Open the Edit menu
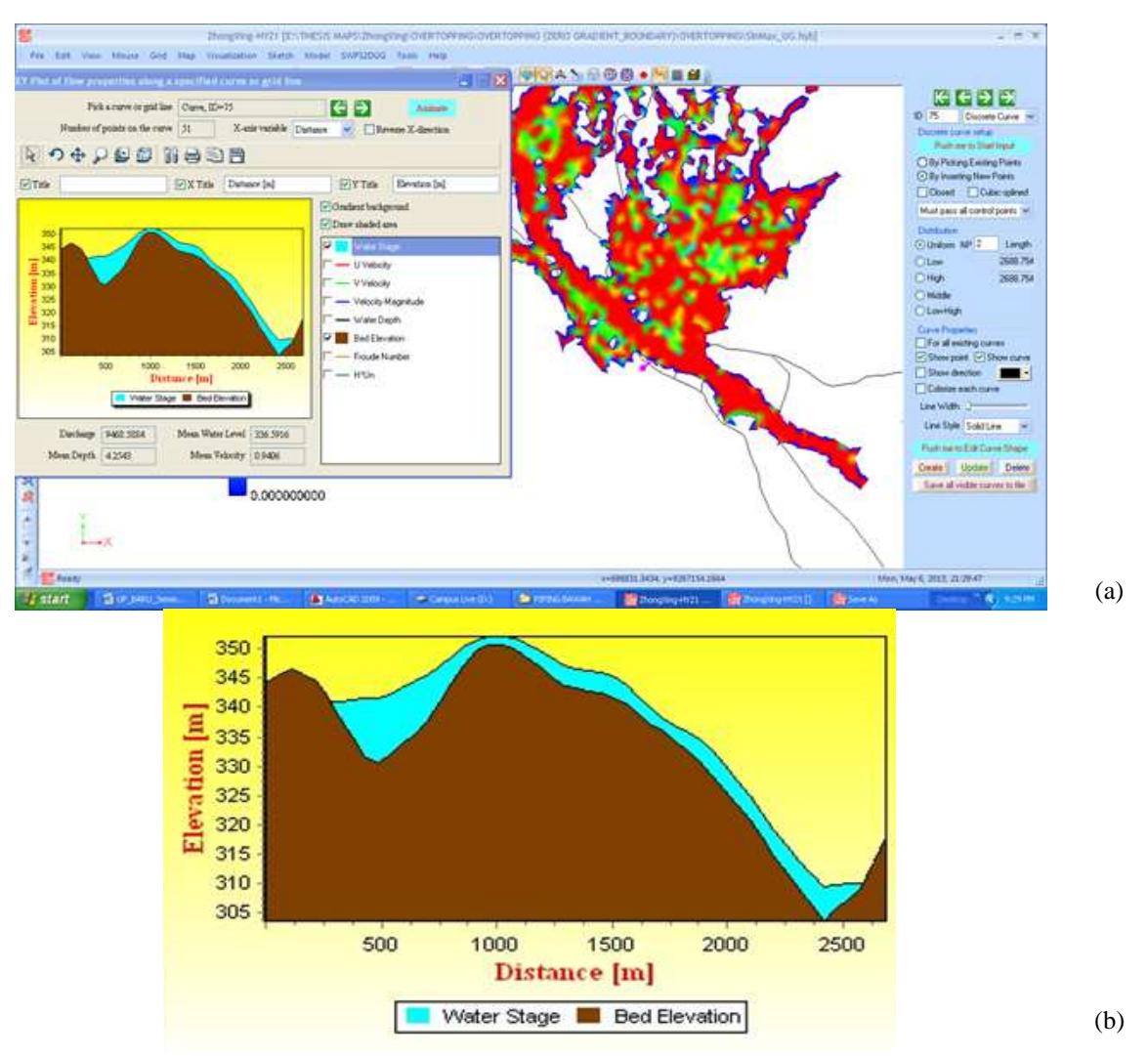The image size is (1148, 1056). click(63, 56)
